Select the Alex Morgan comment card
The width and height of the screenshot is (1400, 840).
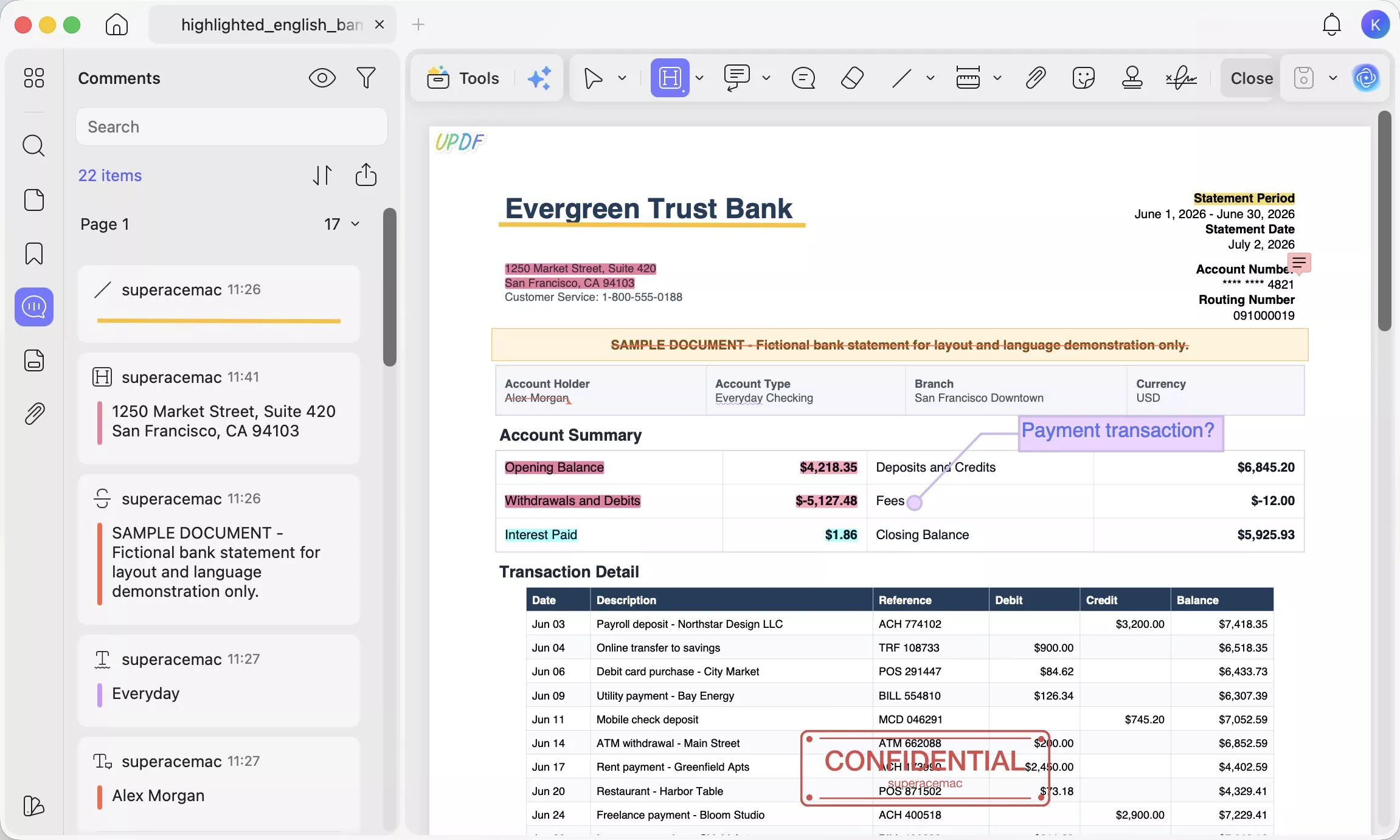(x=219, y=783)
